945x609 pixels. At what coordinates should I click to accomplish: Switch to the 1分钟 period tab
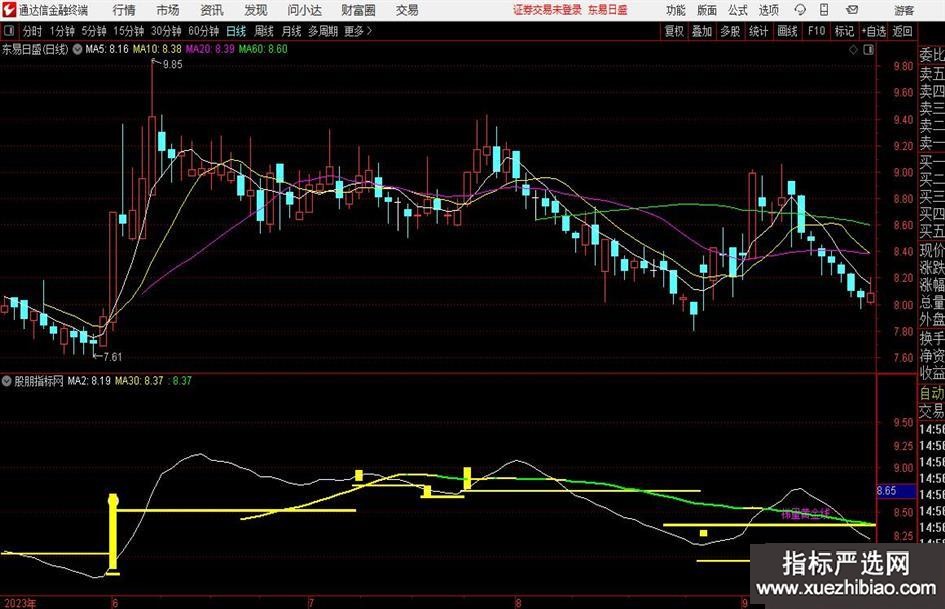pos(62,31)
